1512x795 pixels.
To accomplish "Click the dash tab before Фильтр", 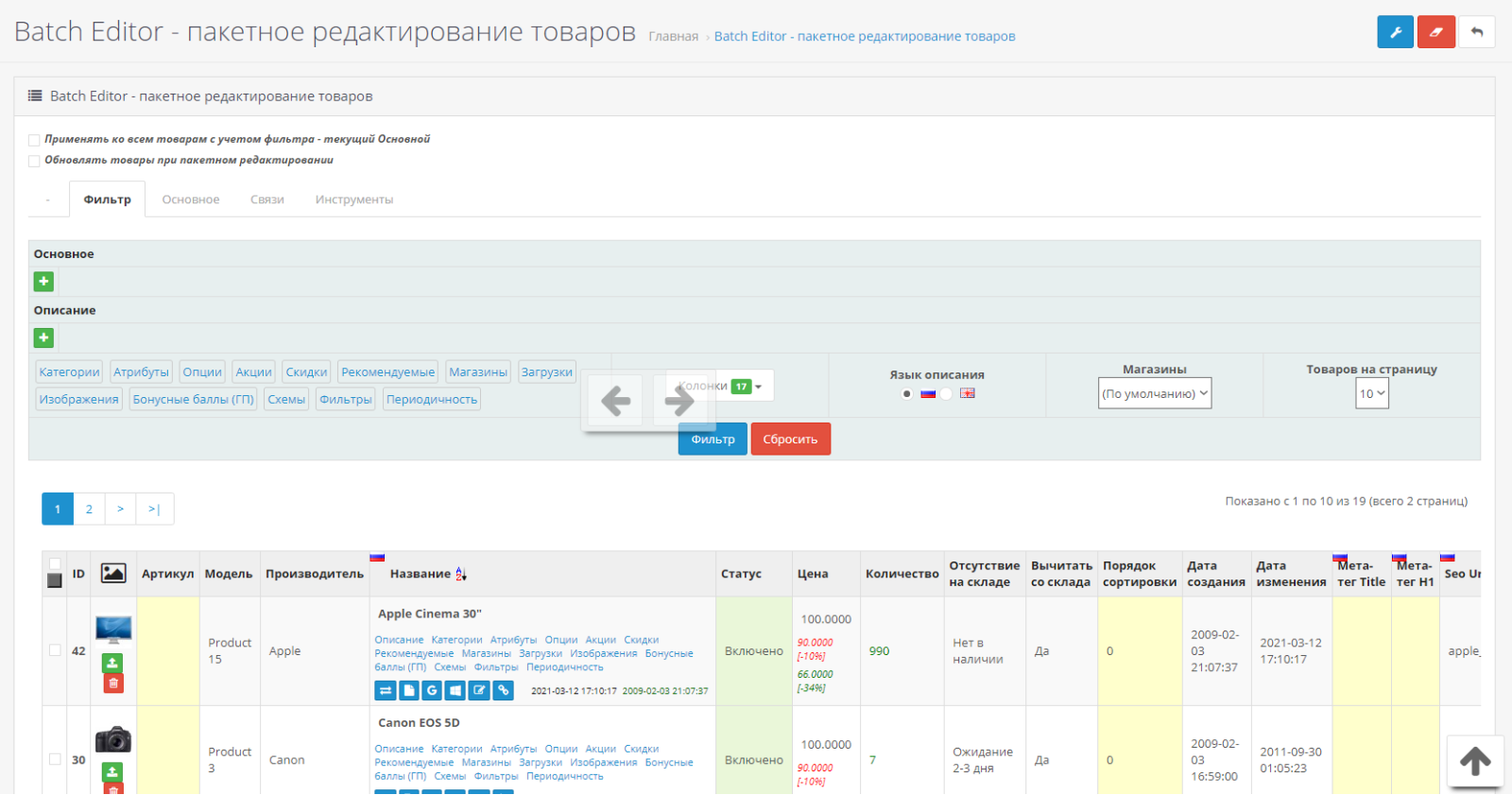I will (48, 199).
